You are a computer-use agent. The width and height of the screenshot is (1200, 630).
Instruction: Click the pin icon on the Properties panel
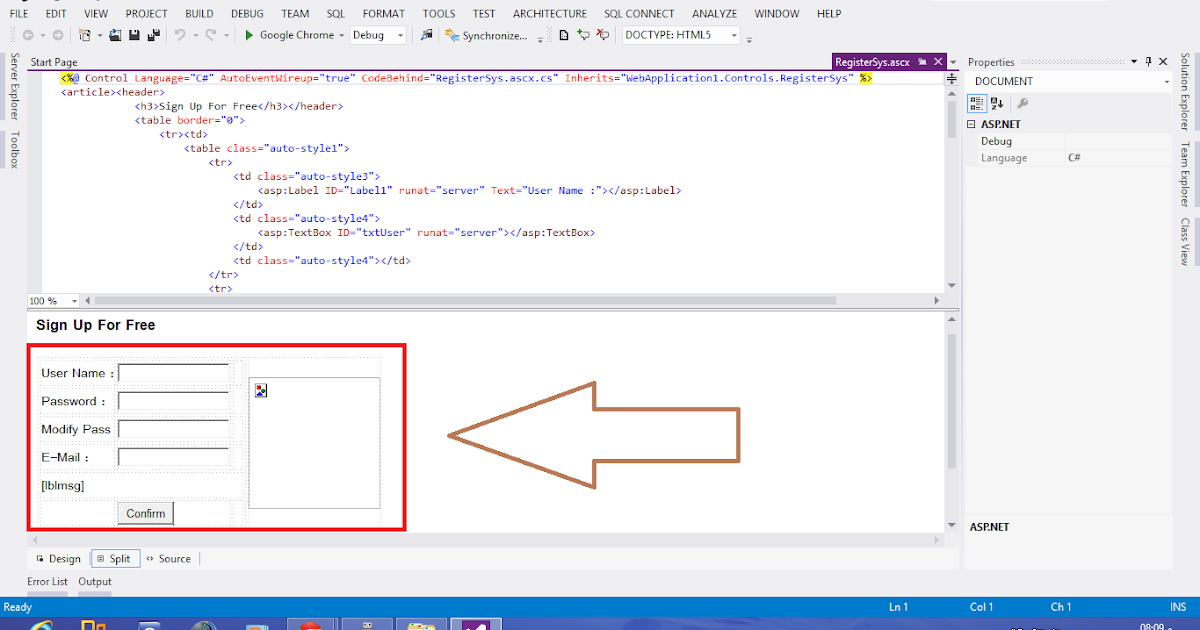coord(1148,61)
